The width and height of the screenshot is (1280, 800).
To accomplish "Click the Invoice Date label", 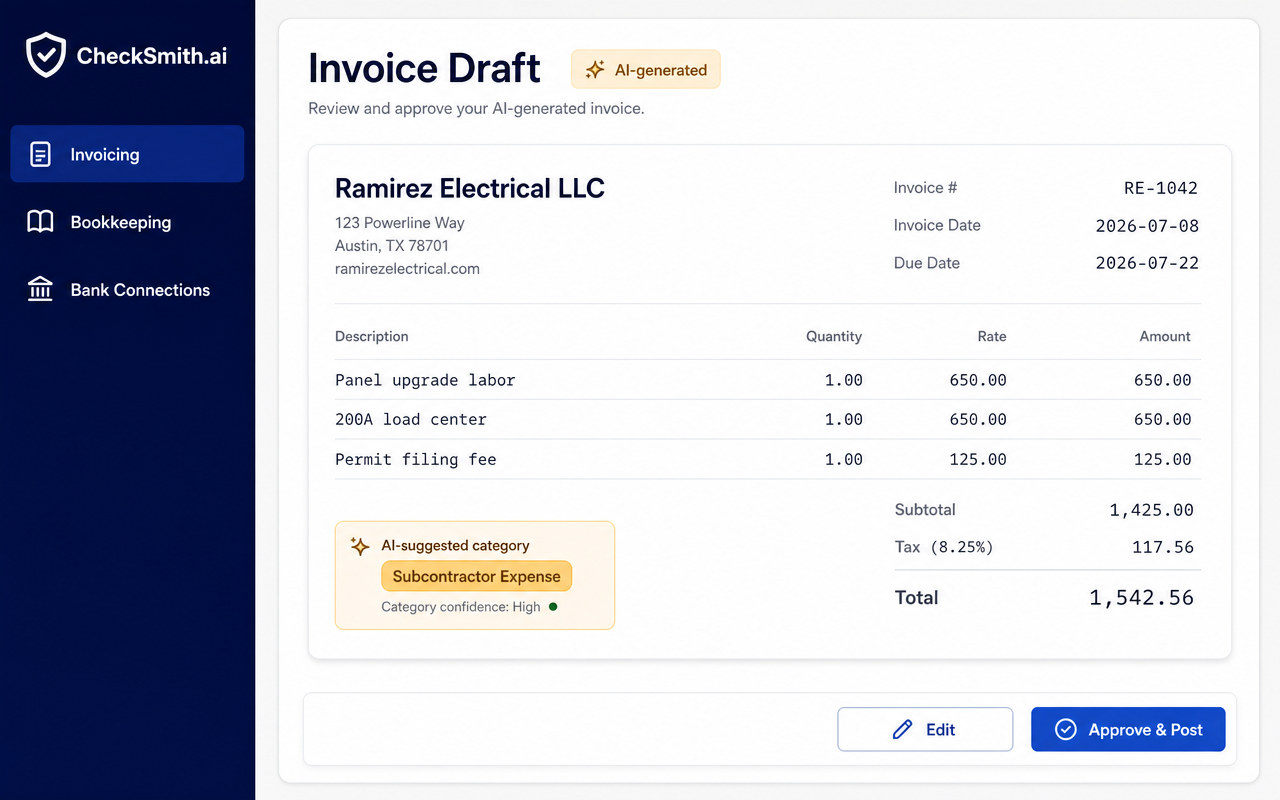I will pos(937,225).
